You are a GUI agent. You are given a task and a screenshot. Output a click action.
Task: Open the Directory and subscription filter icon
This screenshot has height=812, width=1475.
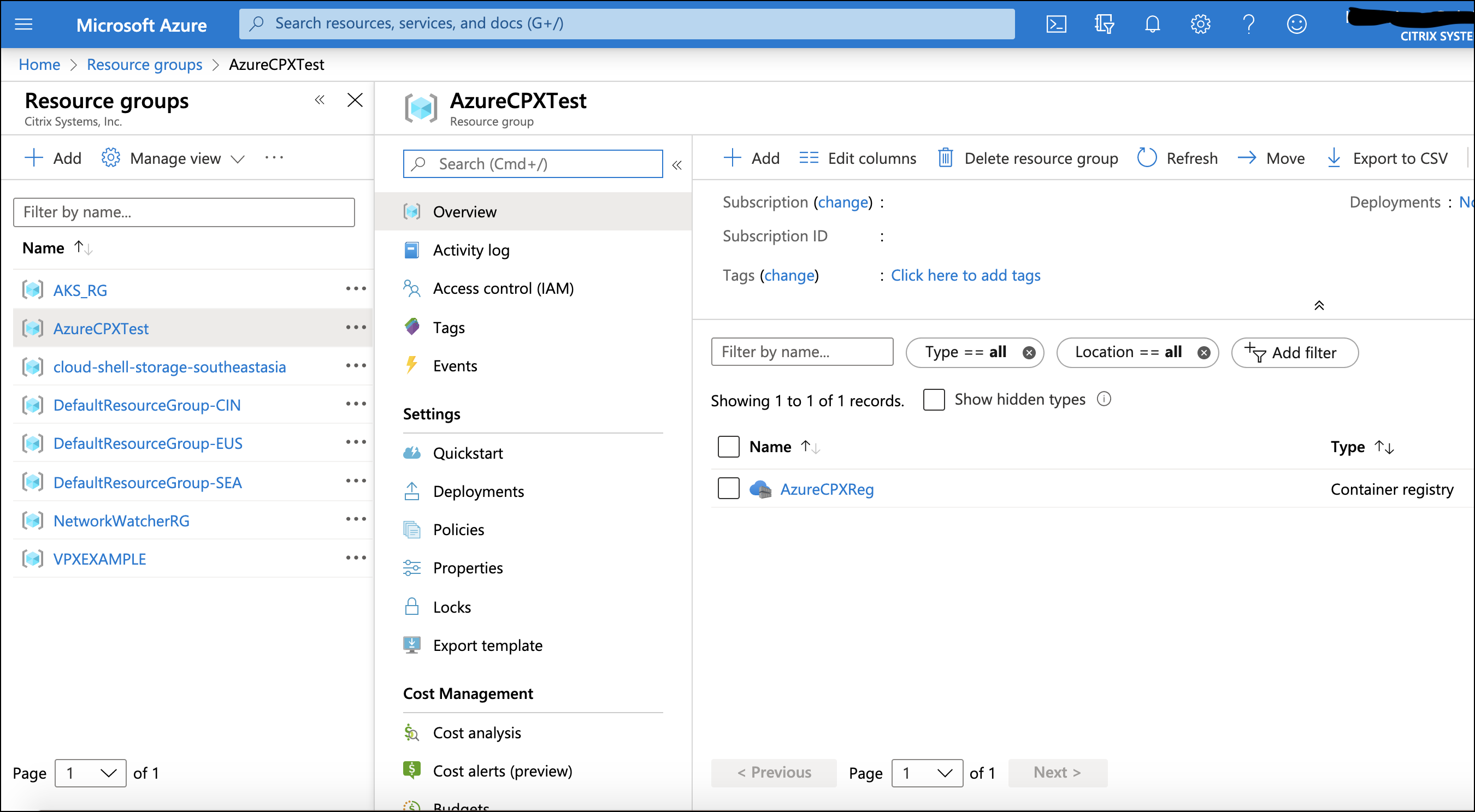pos(1104,24)
